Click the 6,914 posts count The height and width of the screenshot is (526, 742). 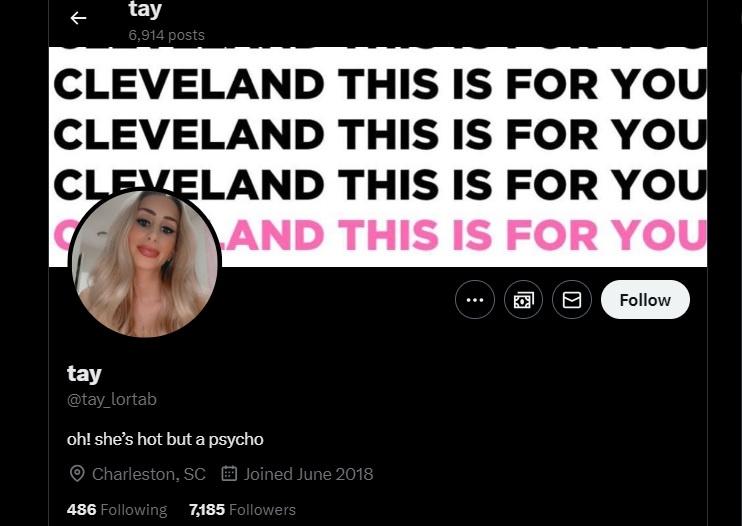point(167,35)
